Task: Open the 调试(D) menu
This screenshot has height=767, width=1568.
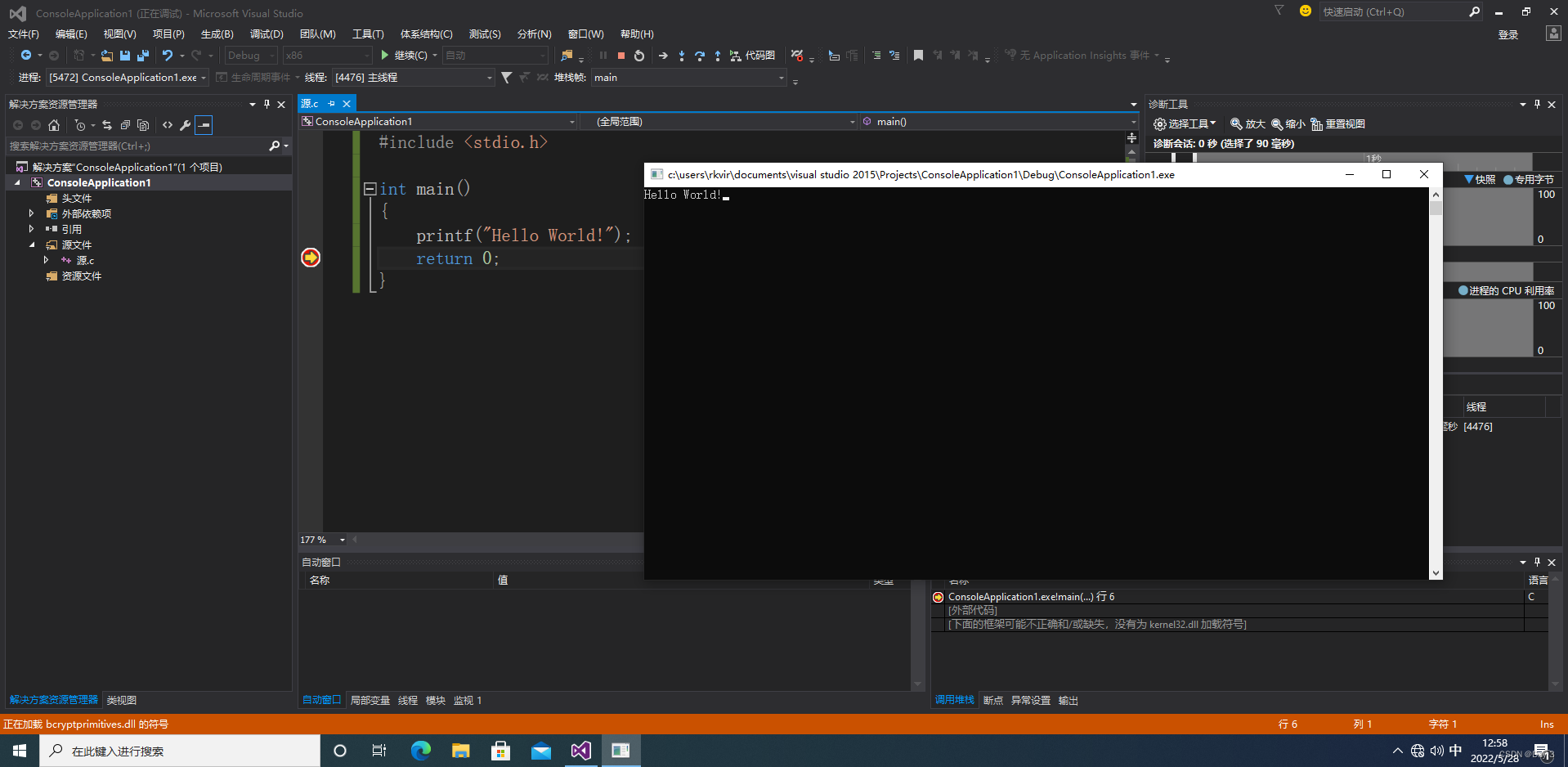Action: coord(267,34)
